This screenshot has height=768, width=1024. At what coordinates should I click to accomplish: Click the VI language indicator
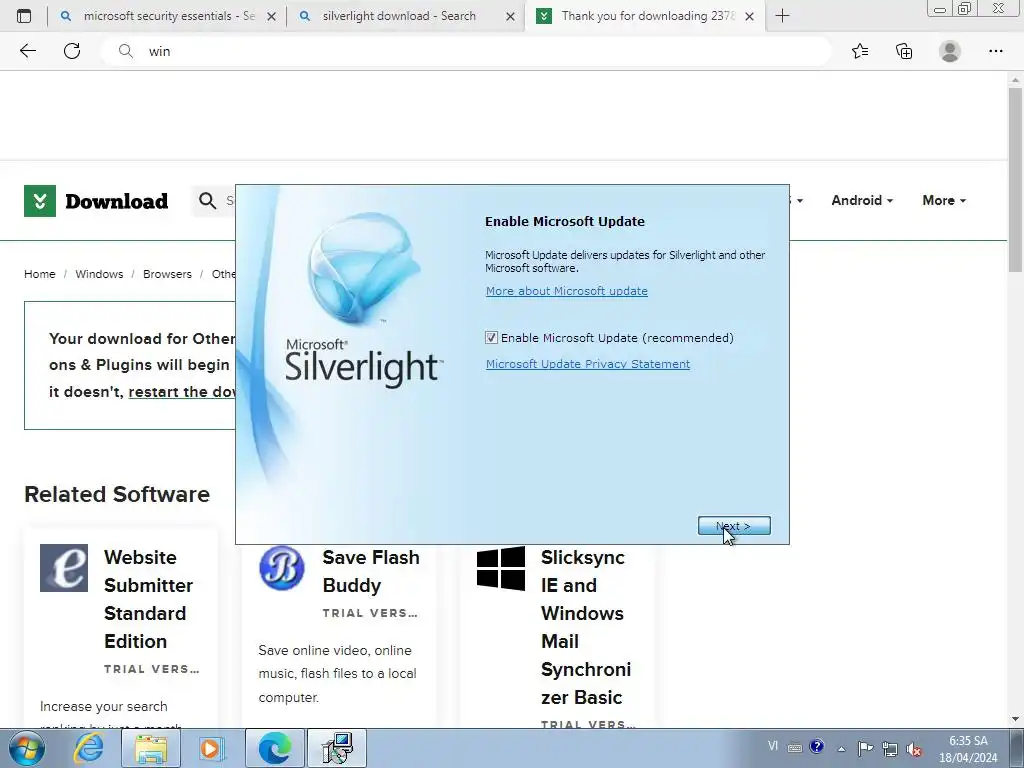pyautogui.click(x=773, y=746)
